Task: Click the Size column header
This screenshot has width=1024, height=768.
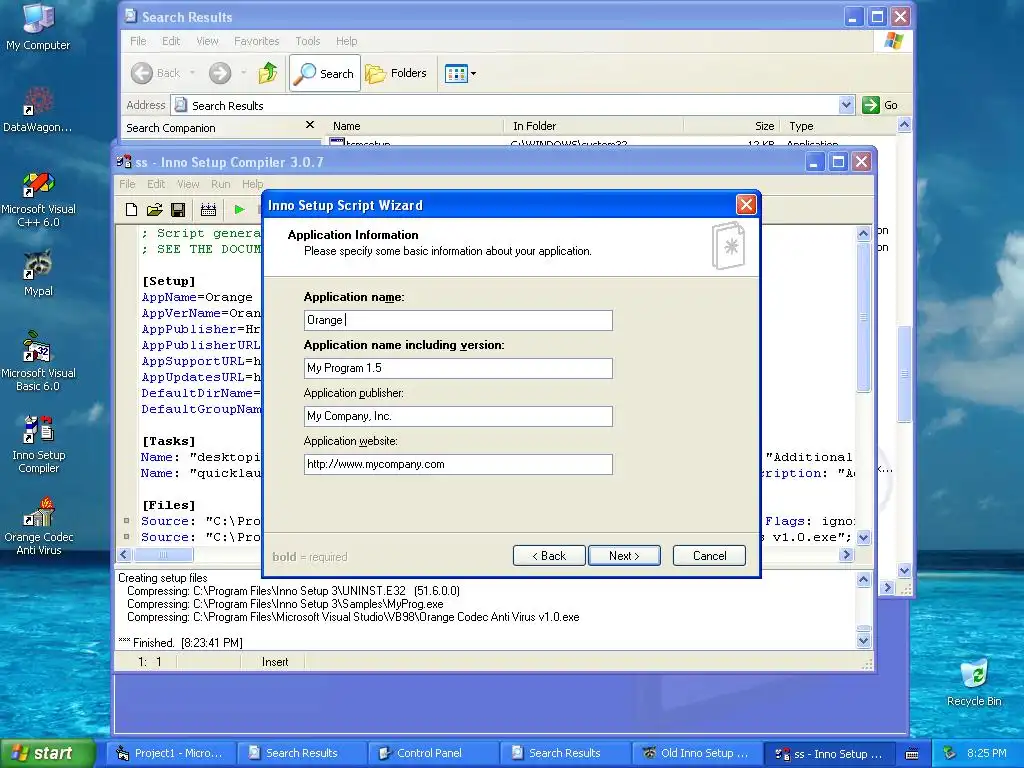Action: click(731, 126)
